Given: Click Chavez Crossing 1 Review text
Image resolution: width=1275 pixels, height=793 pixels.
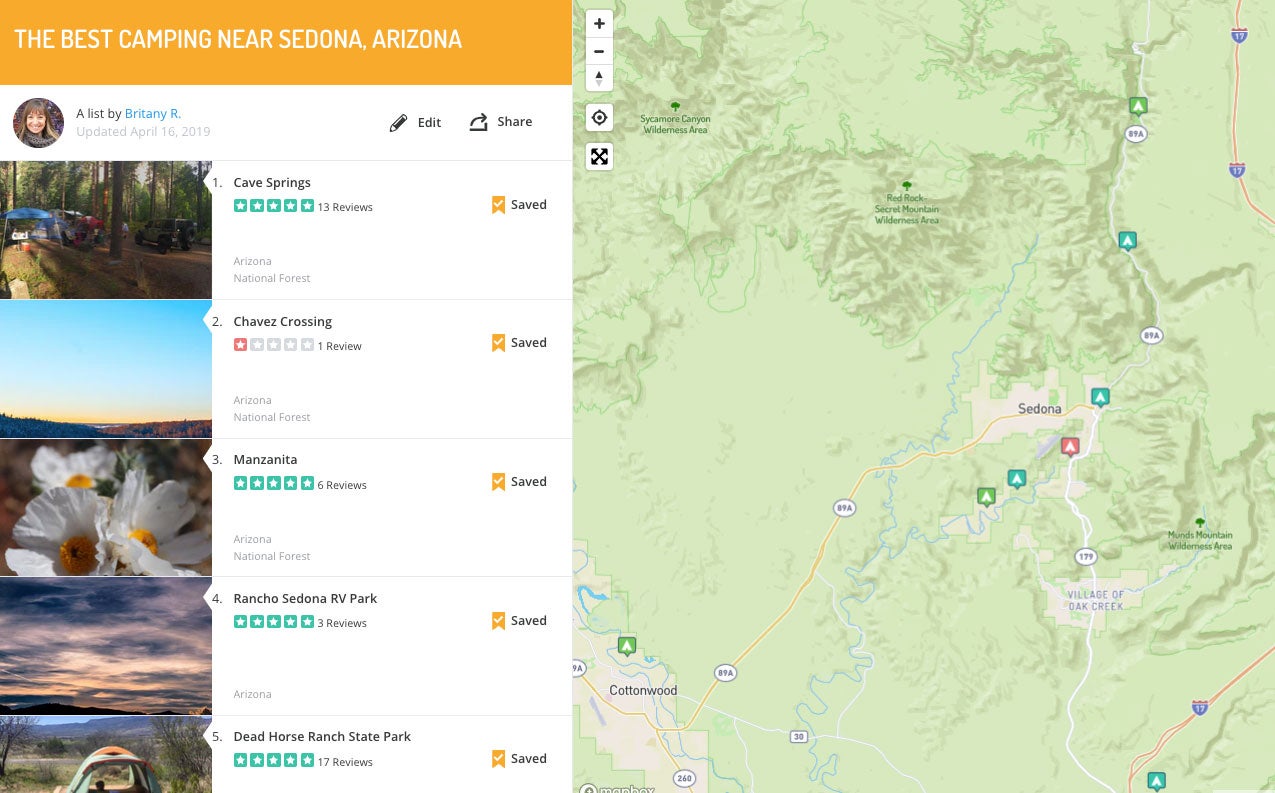Looking at the screenshot, I should click(340, 346).
